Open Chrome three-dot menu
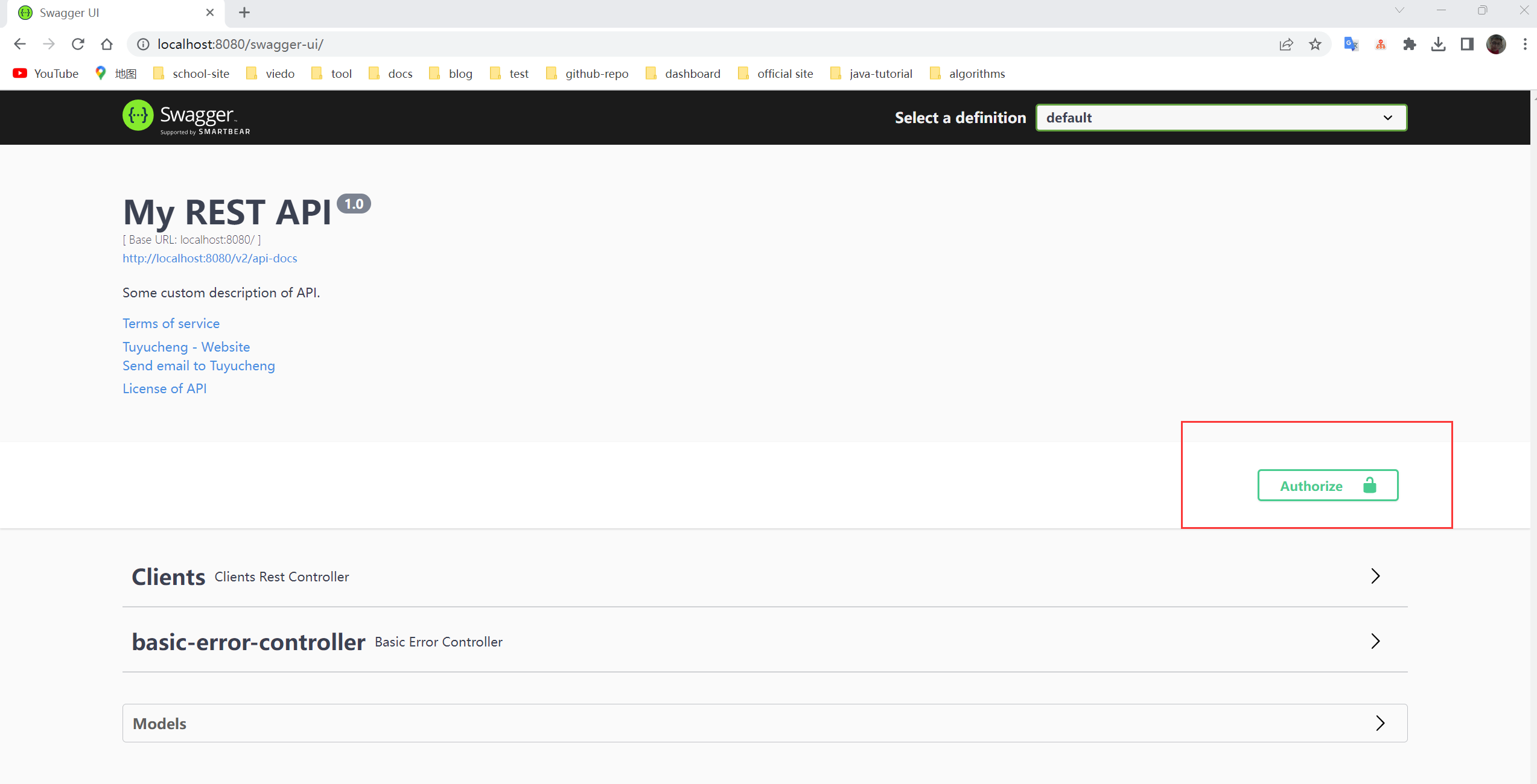Viewport: 1537px width, 784px height. point(1525,44)
